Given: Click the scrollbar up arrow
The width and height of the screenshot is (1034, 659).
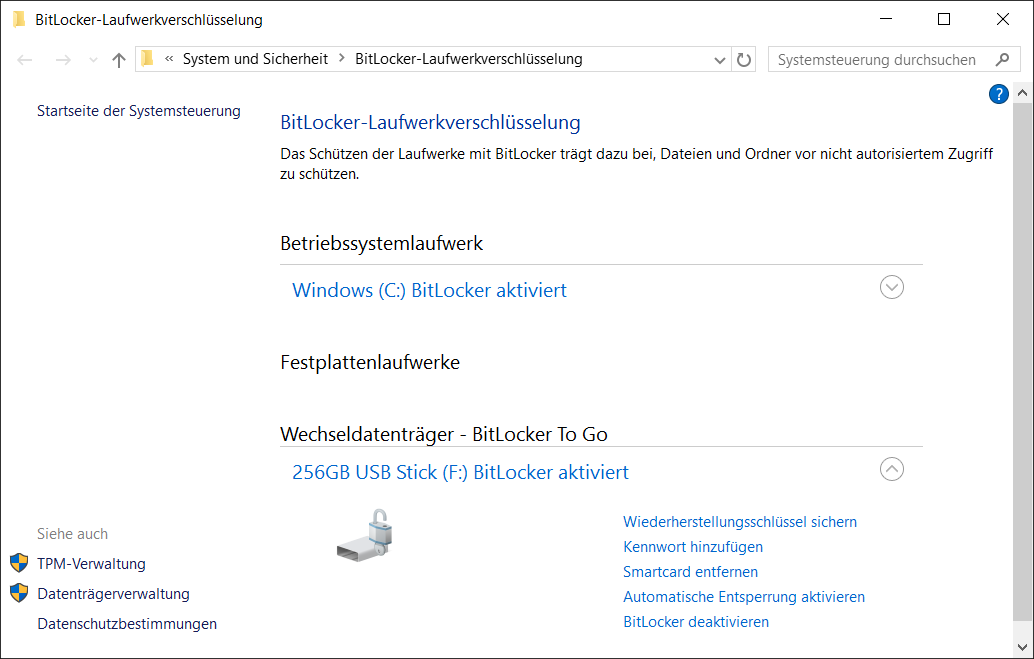Looking at the screenshot, I should [x=1022, y=93].
